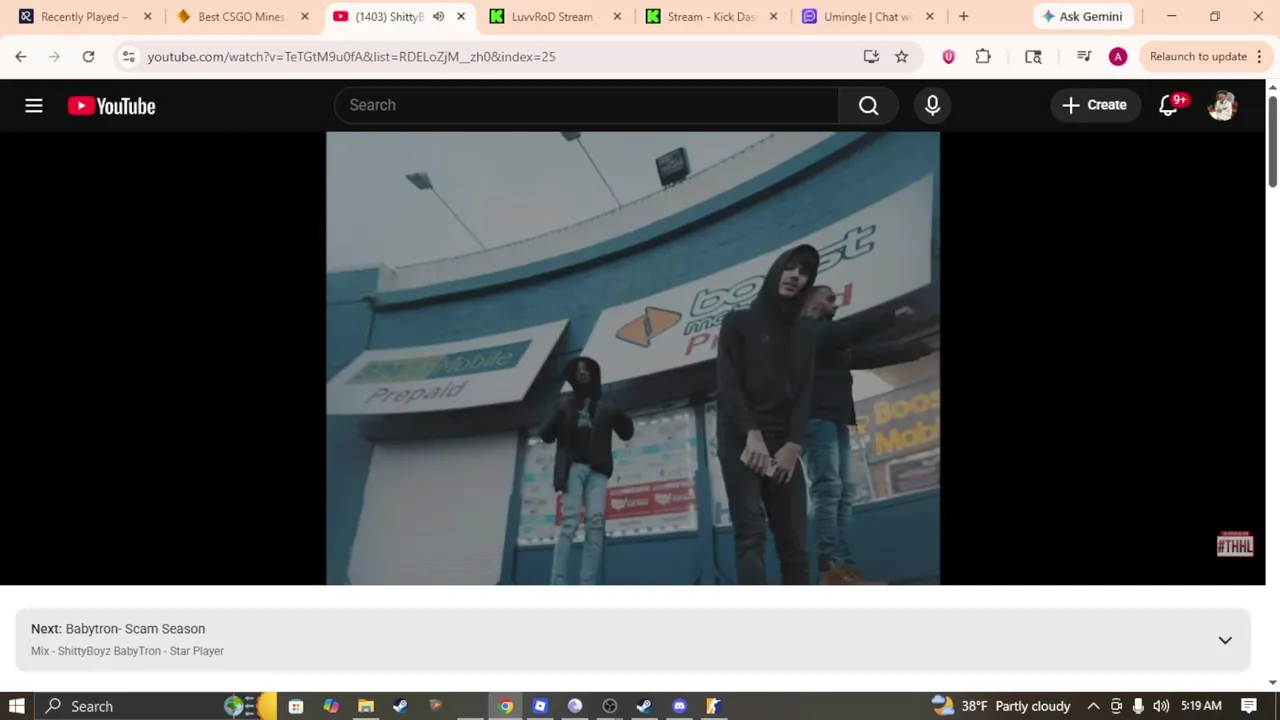Close the Stream - Kick tab
1280x720 pixels.
[x=773, y=17]
